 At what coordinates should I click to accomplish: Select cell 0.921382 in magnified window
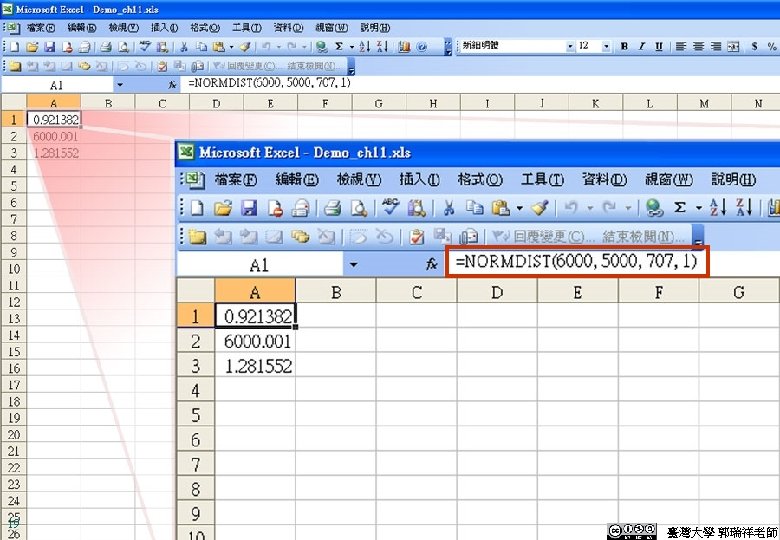point(256,316)
